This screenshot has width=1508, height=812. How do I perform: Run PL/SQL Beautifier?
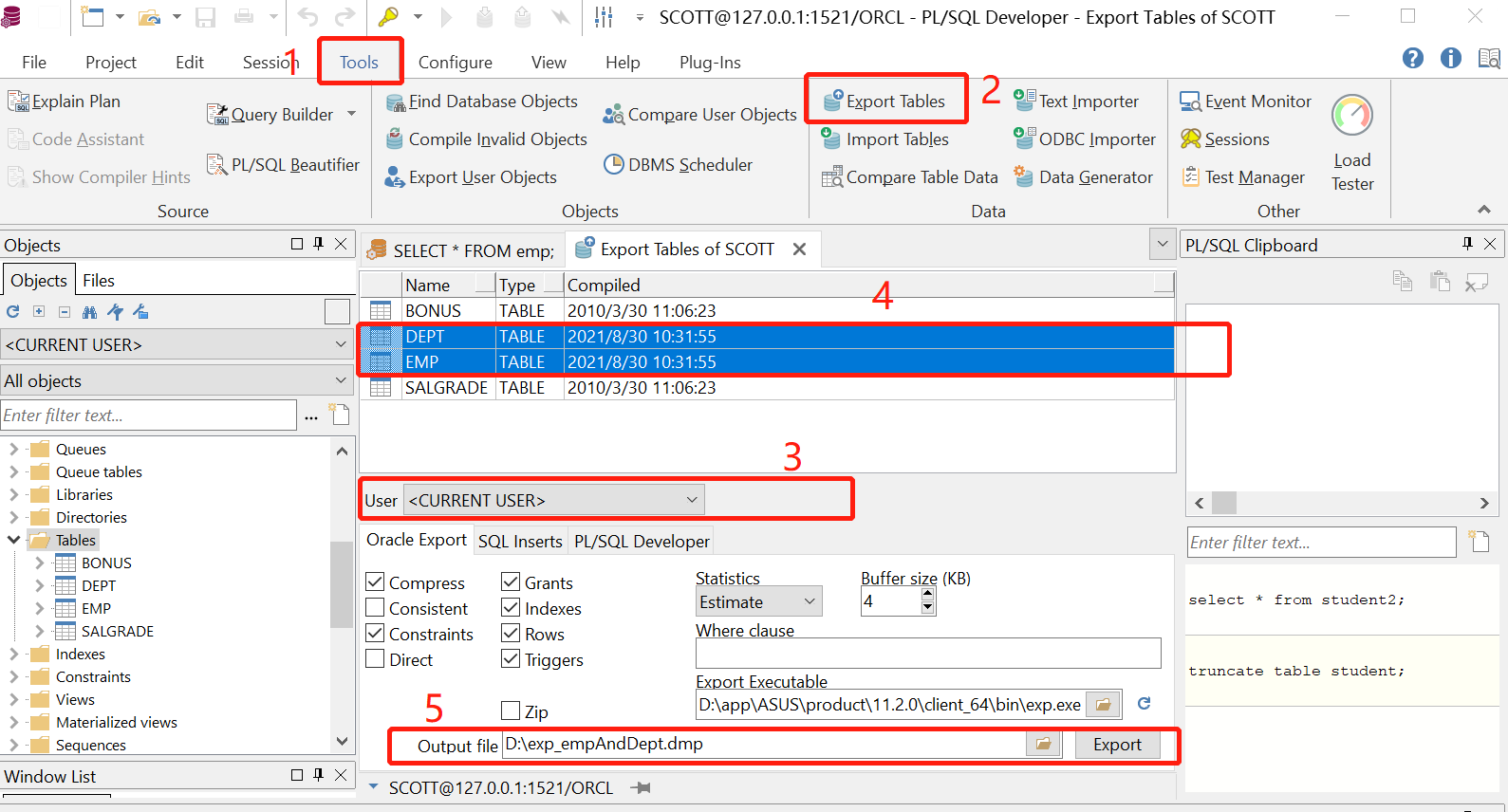(283, 165)
